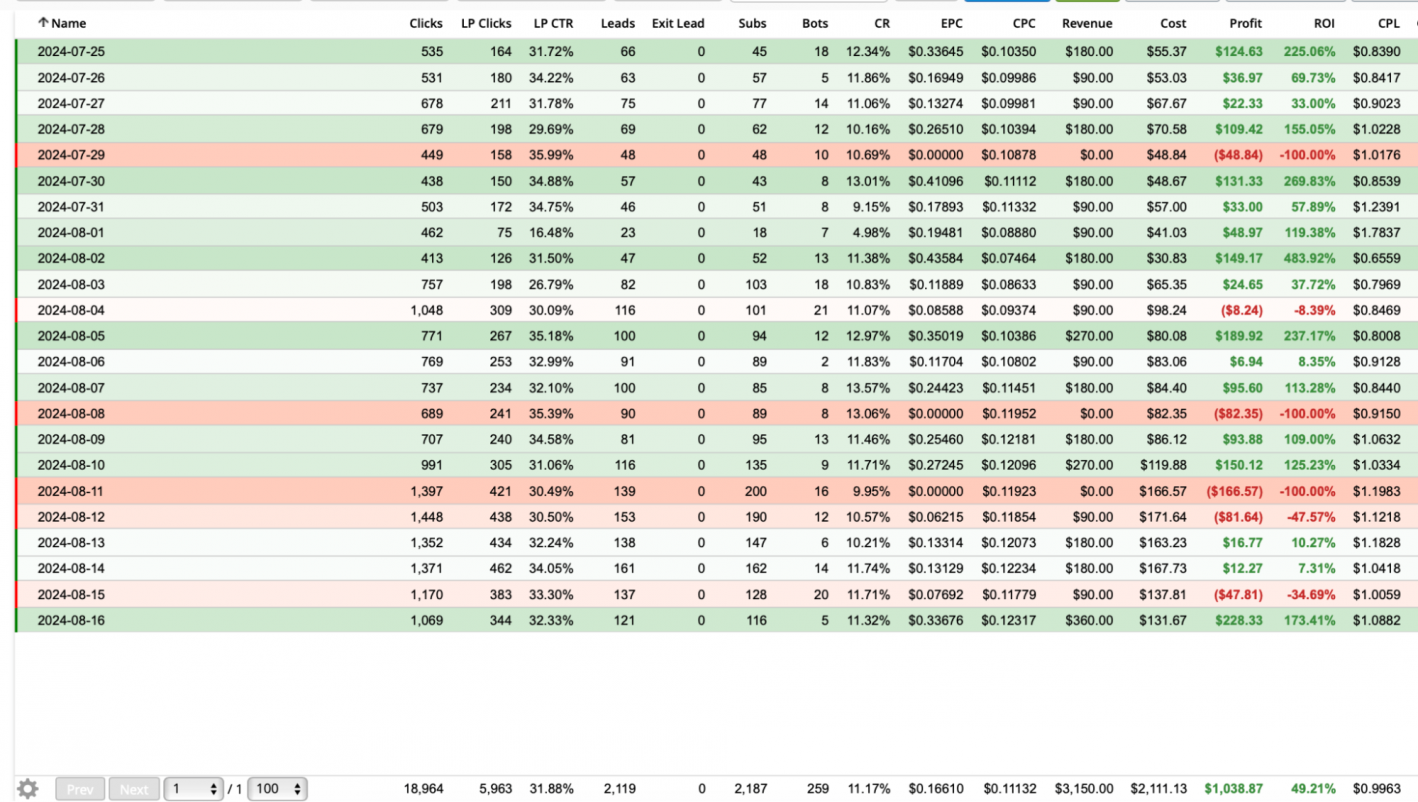The width and height of the screenshot is (1418, 802).
Task: Click the total clicks 18,964
Action: tap(423, 789)
